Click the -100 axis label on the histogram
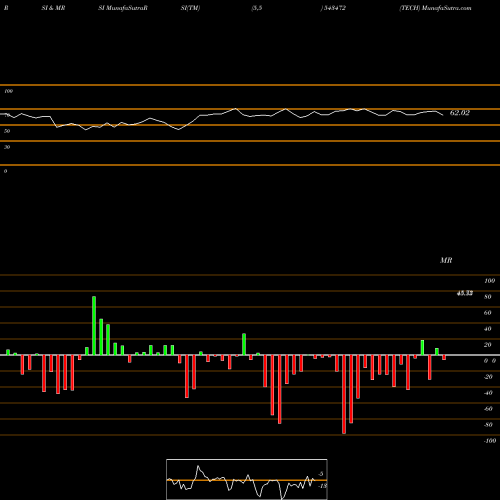Image resolution: width=500 pixels, height=500 pixels. point(490,441)
